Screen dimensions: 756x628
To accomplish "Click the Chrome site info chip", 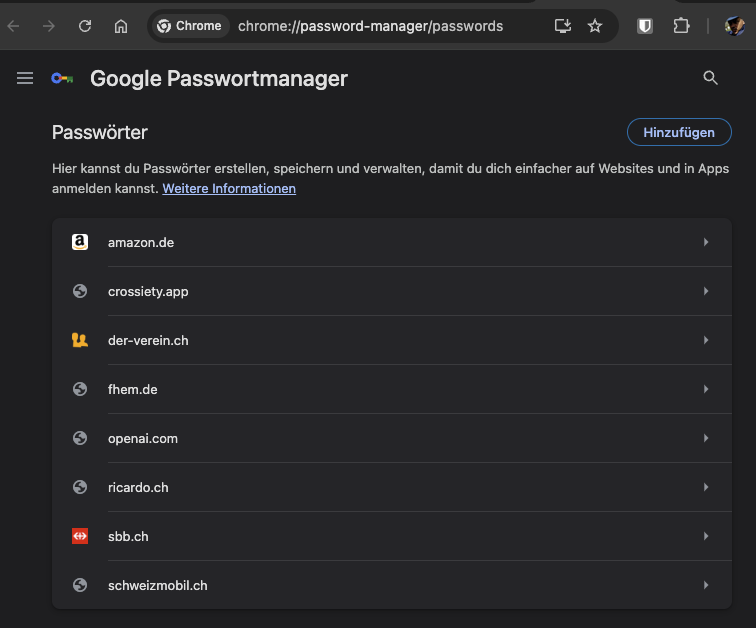I will pyautogui.click(x=190, y=26).
